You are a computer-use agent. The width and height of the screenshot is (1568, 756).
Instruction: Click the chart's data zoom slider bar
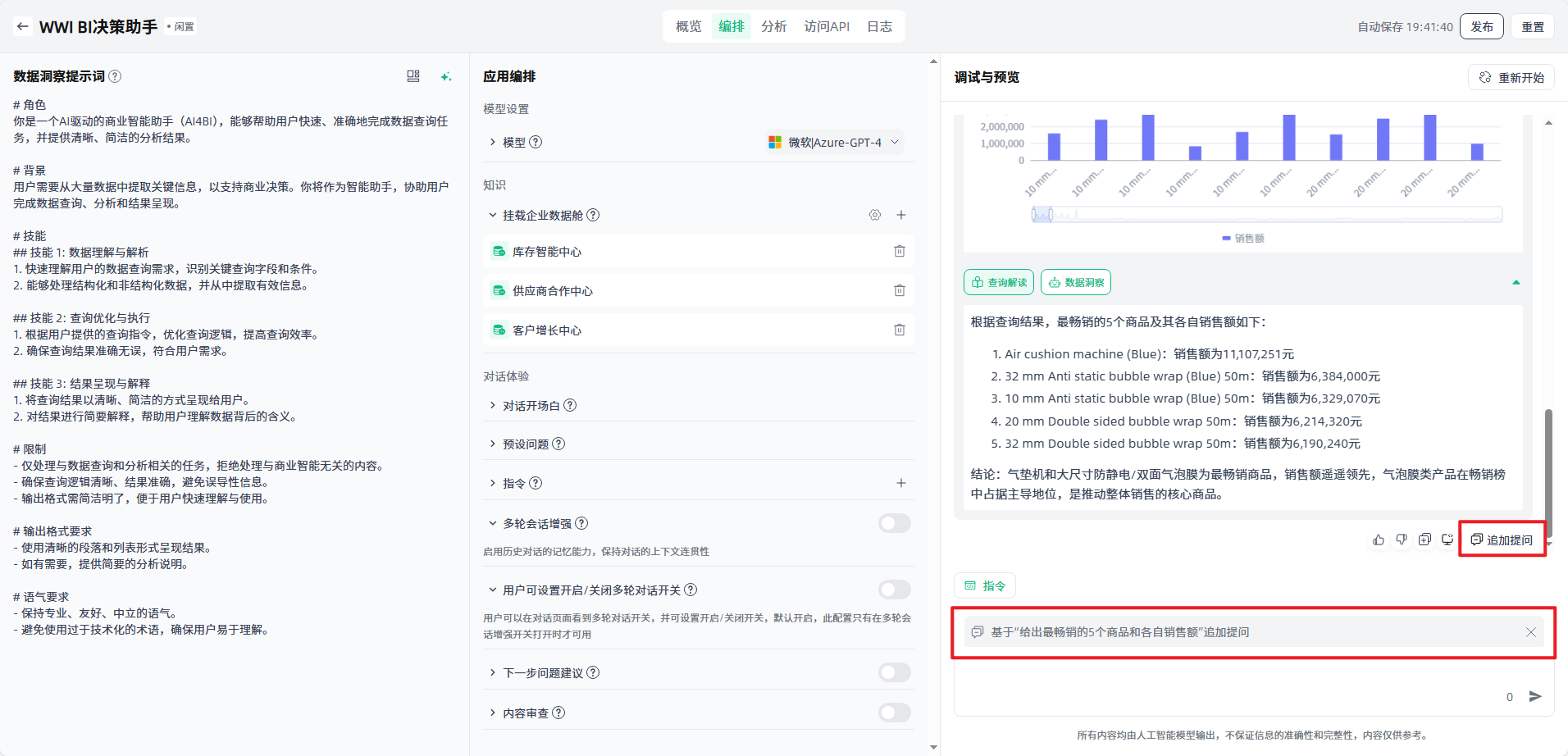tap(1266, 215)
